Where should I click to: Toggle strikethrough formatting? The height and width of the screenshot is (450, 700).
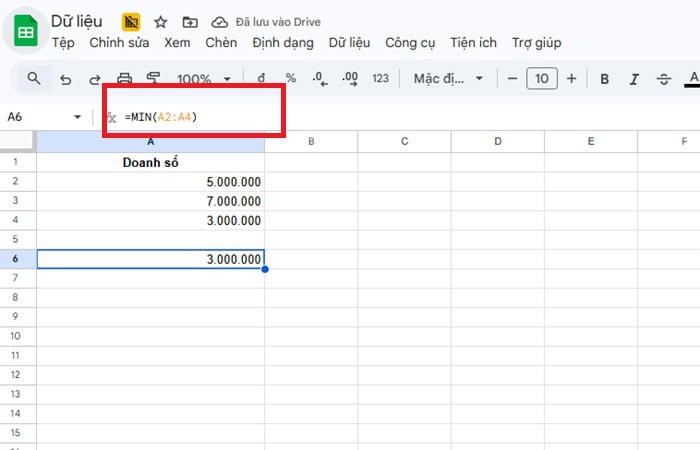pos(663,78)
